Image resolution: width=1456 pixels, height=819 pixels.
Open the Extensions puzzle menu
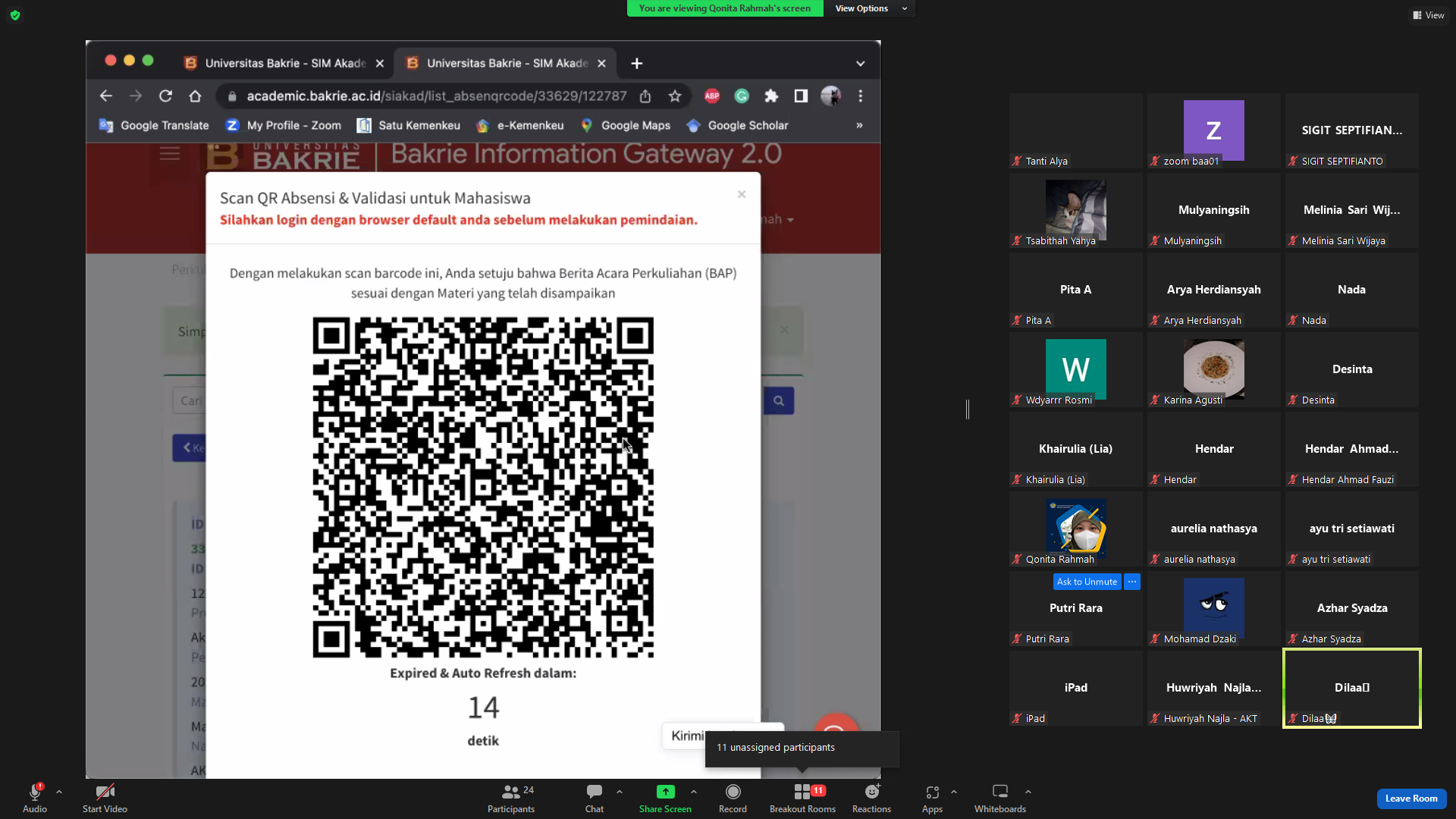(771, 96)
